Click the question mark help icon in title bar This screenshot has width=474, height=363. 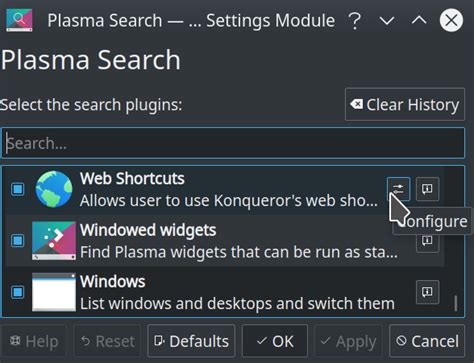click(355, 21)
